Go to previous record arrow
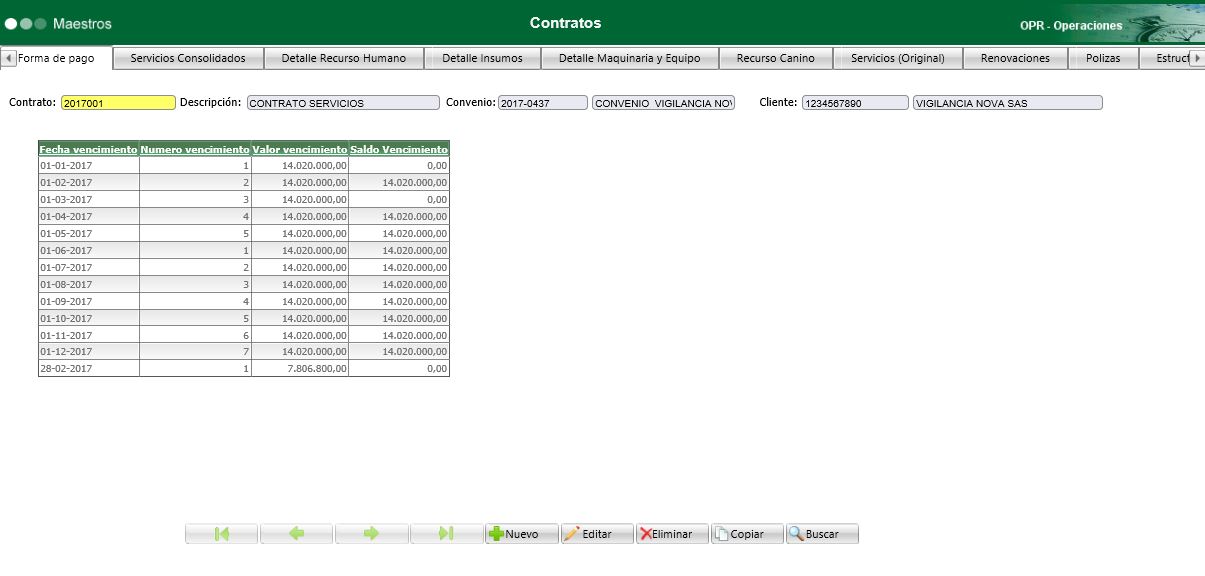 [297, 534]
